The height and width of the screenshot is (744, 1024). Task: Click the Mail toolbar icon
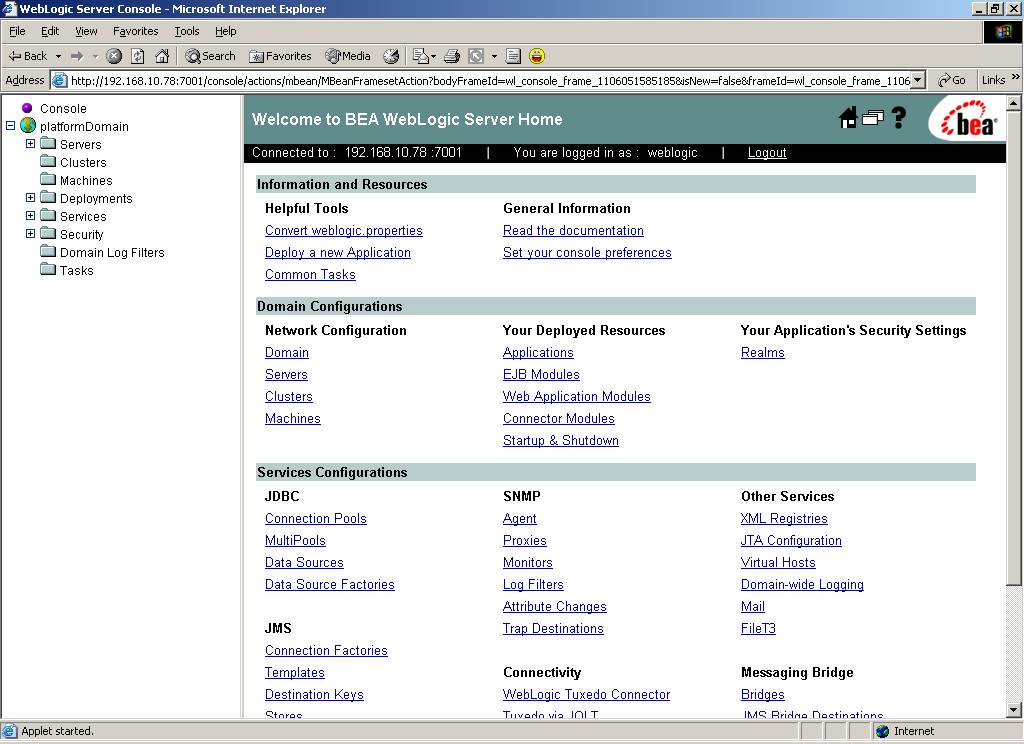coord(421,56)
